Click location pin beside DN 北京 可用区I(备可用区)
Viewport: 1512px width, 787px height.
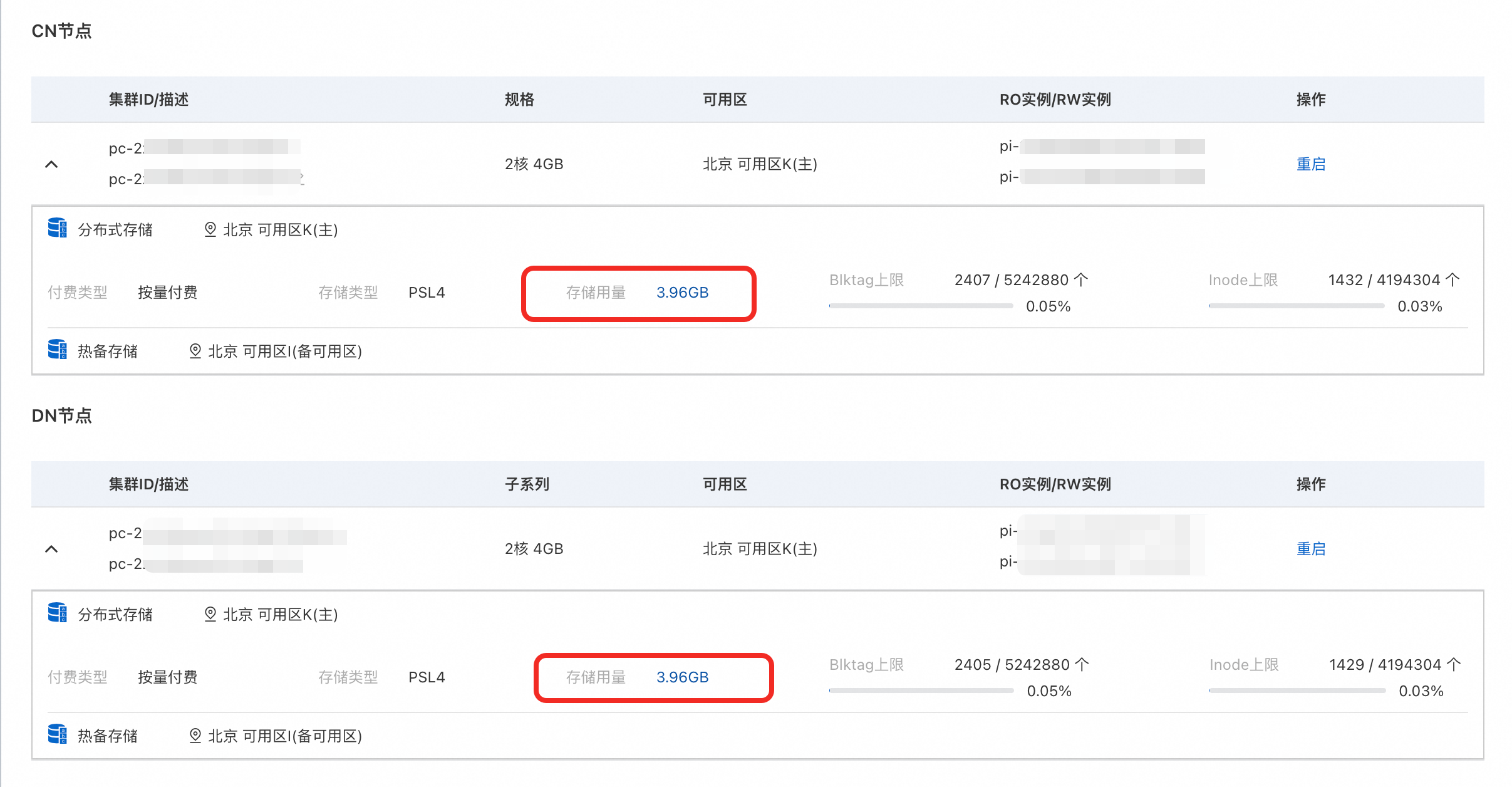[195, 736]
